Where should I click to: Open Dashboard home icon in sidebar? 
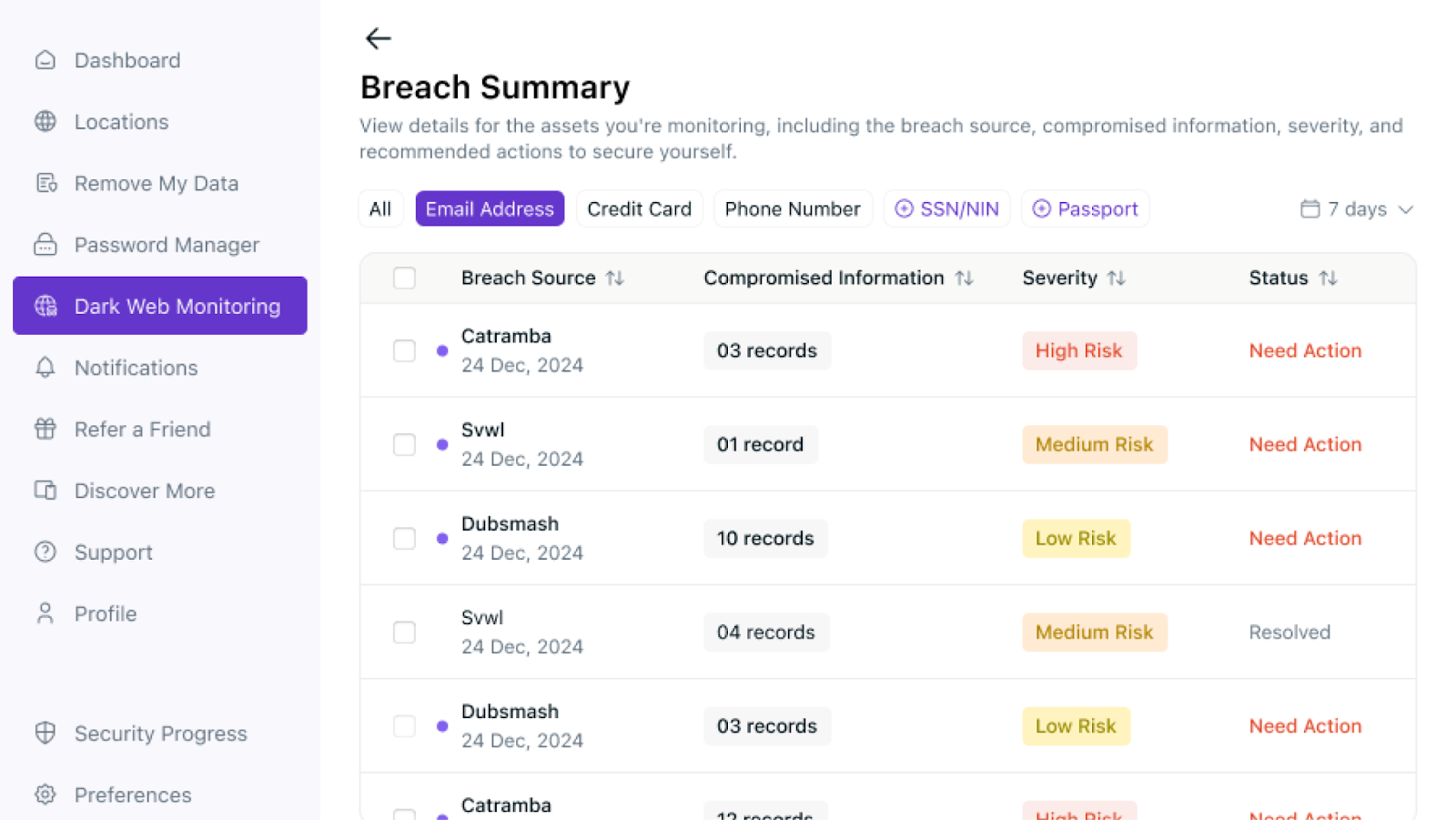pyautogui.click(x=45, y=60)
